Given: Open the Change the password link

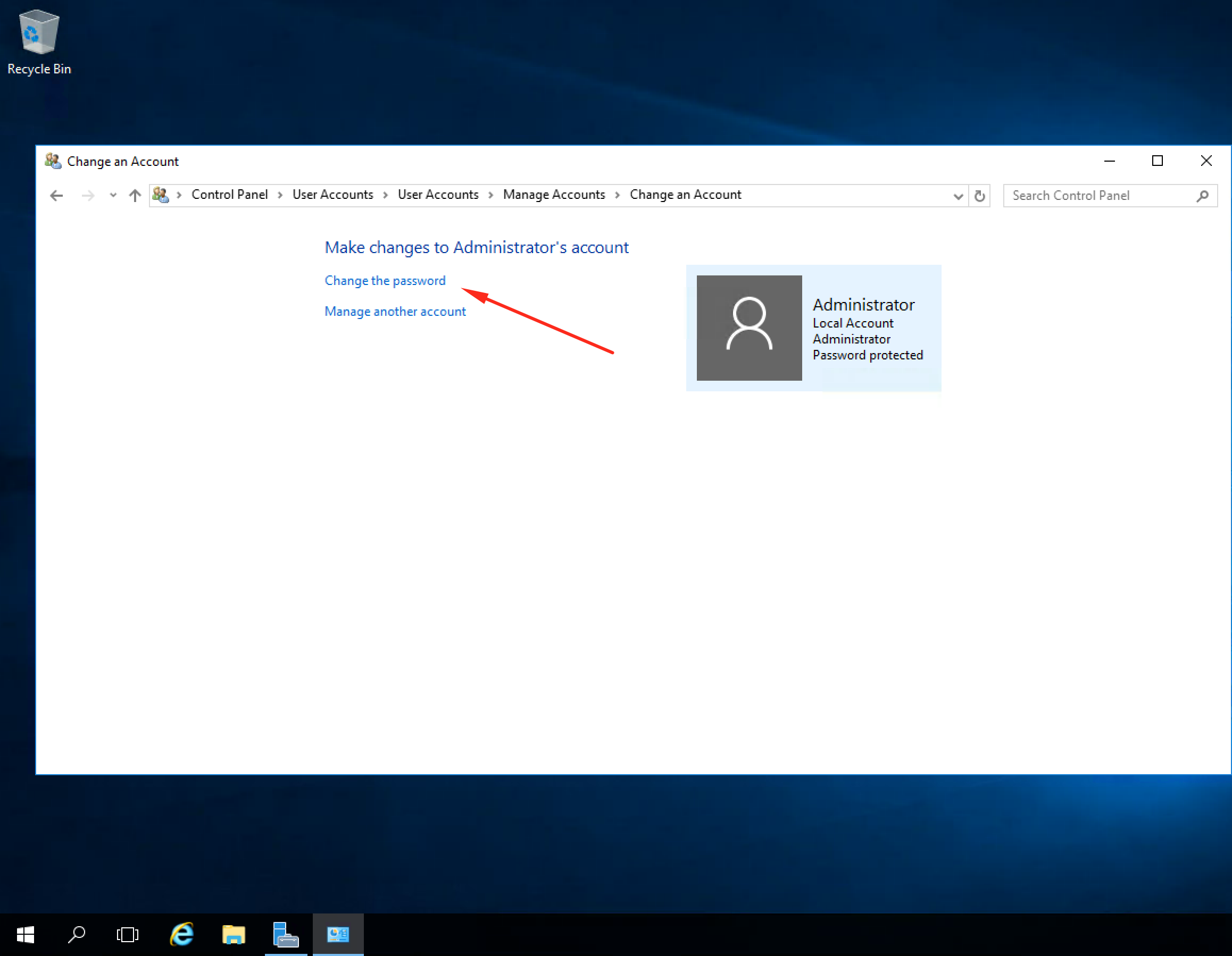Looking at the screenshot, I should tap(385, 280).
